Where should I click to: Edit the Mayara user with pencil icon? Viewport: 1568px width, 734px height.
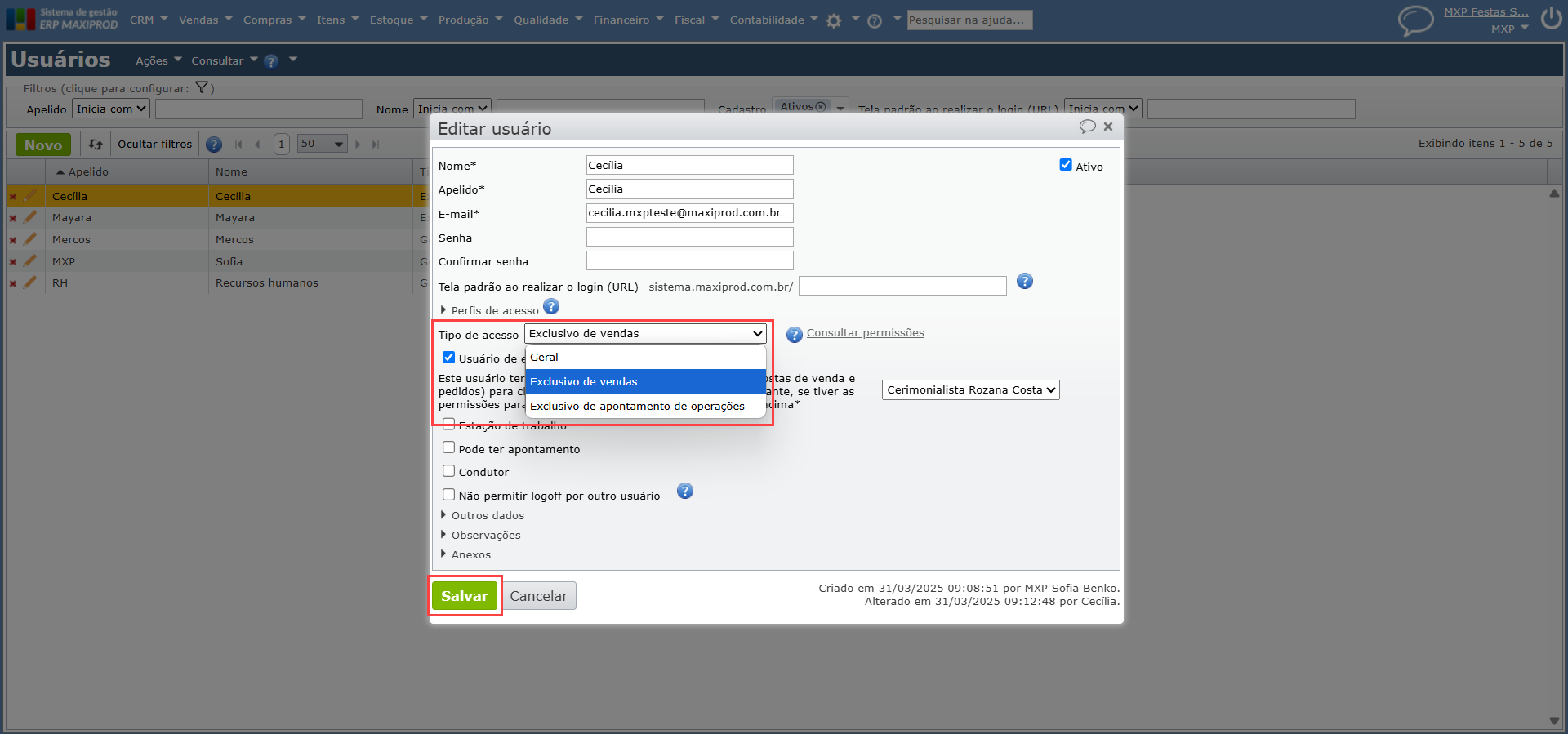pos(30,217)
